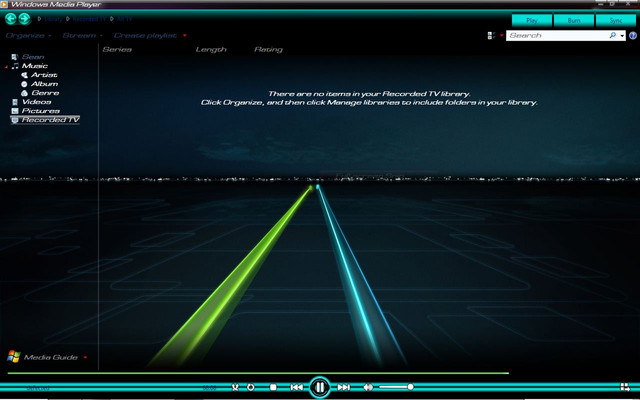This screenshot has width=640, height=400.
Task: Skip to previous track
Action: coord(296,387)
